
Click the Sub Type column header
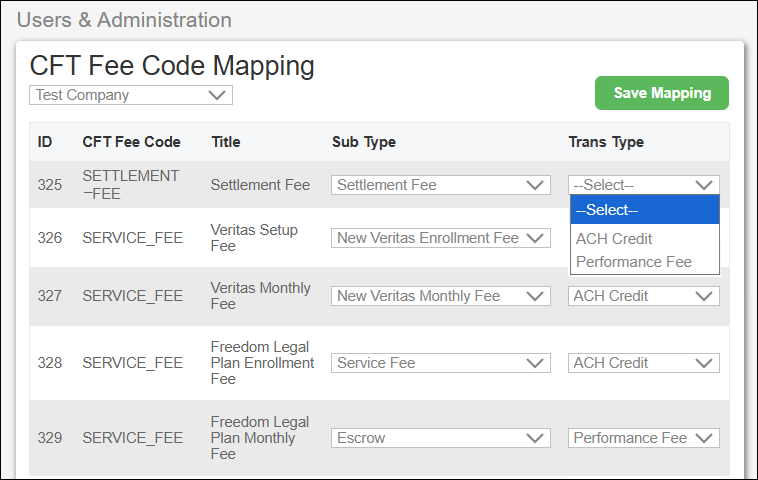(x=364, y=142)
